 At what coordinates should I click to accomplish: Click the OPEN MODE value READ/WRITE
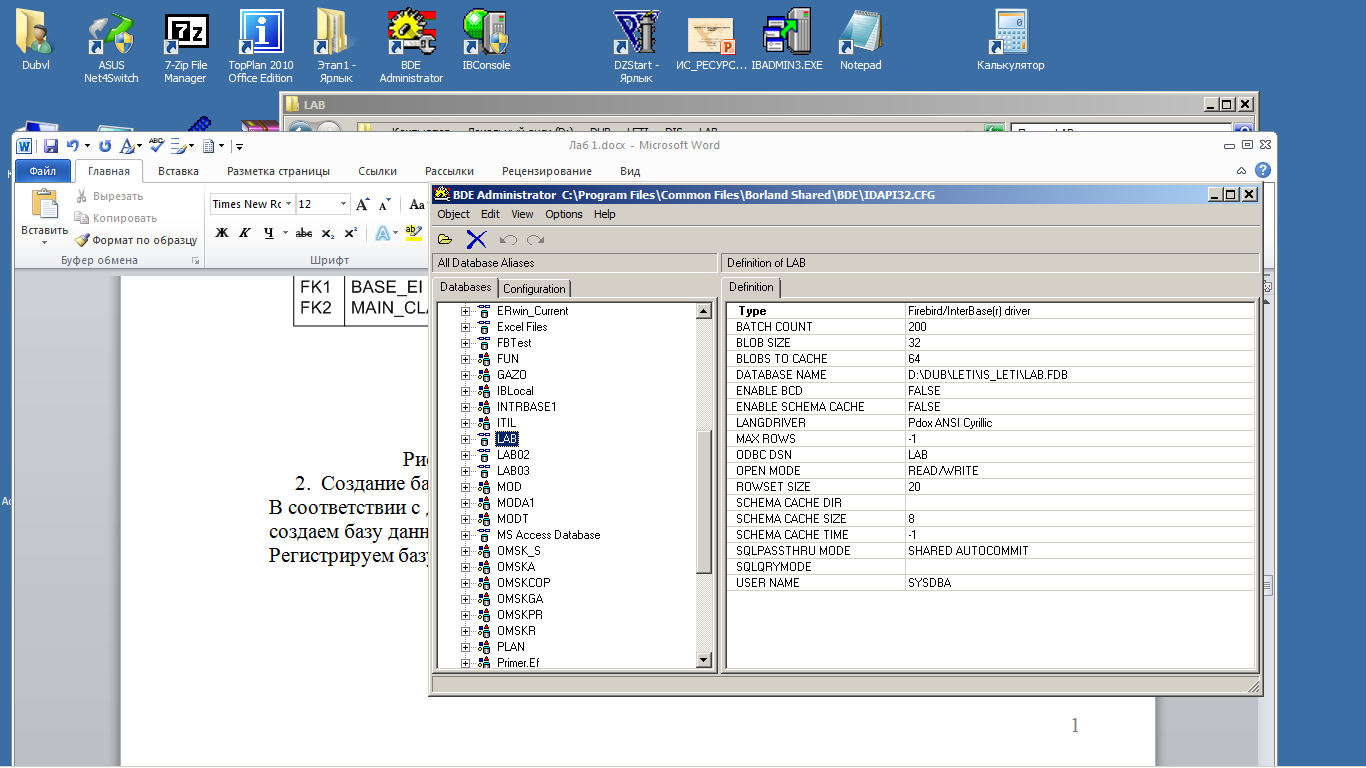(943, 471)
